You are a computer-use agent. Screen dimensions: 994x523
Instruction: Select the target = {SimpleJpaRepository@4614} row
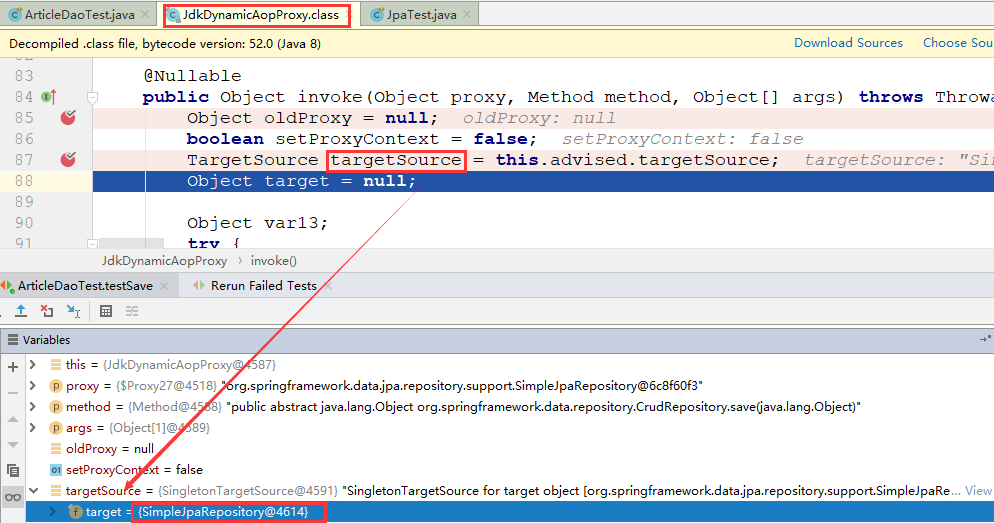pos(510,512)
